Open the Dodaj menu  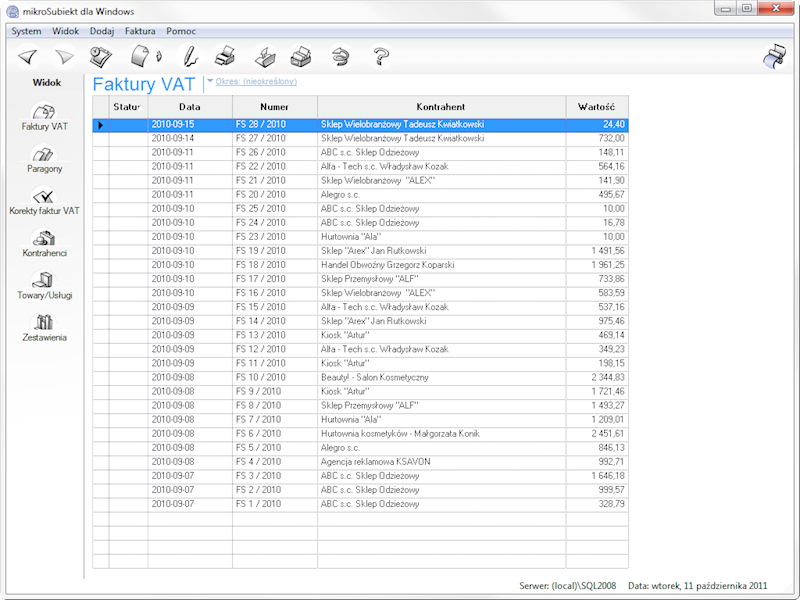click(x=101, y=31)
